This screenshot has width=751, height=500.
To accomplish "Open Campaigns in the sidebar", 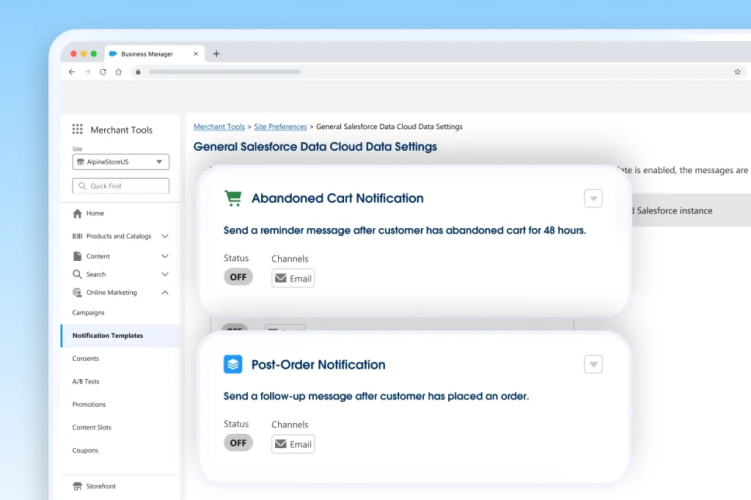I will [x=88, y=313].
